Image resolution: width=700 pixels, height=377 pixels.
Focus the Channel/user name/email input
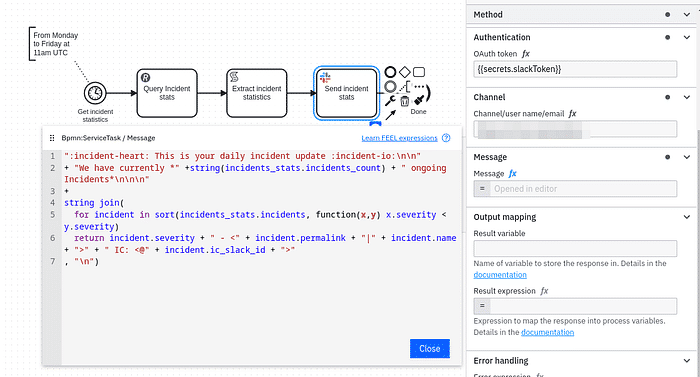pyautogui.click(x=575, y=129)
